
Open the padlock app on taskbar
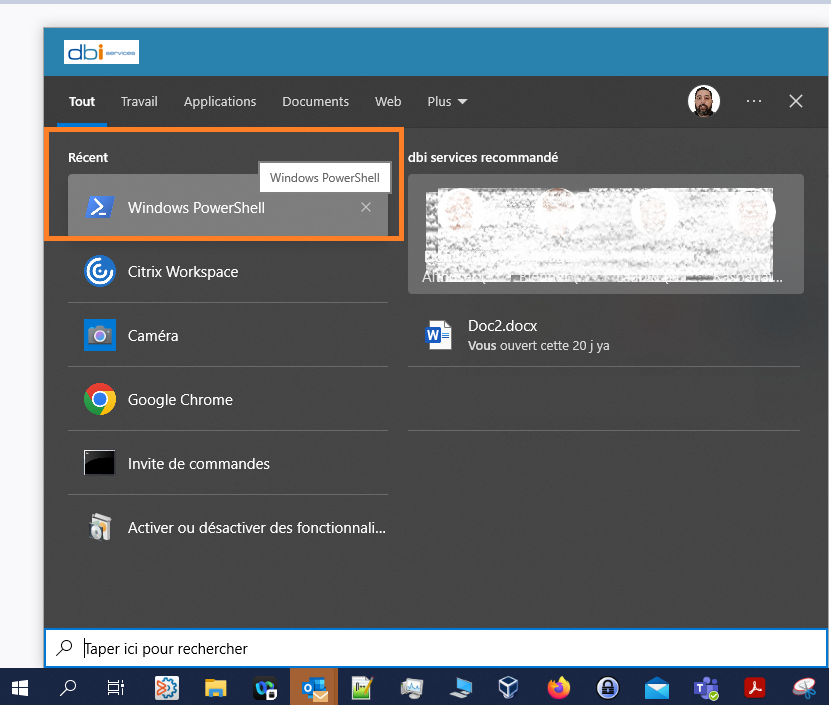(x=607, y=688)
